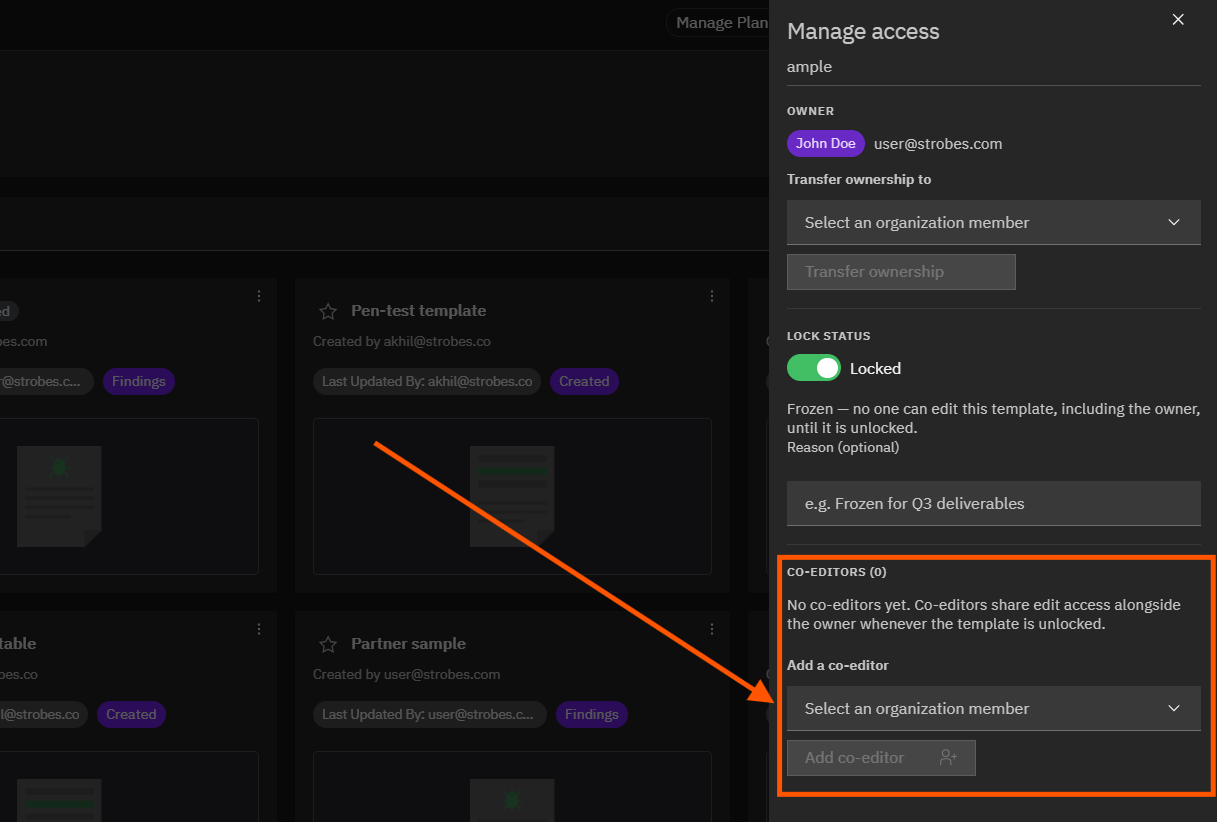Image resolution: width=1217 pixels, height=822 pixels.
Task: Click the lock reason input field
Action: [994, 503]
